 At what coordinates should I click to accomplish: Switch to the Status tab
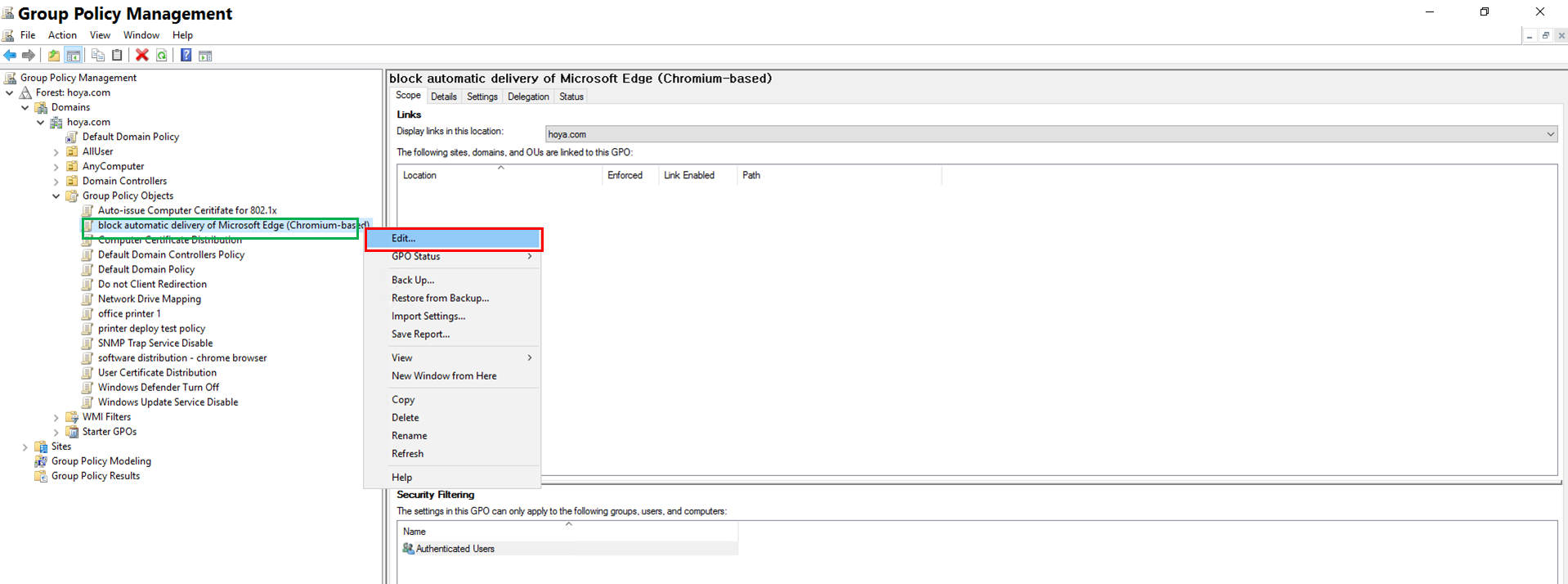(x=571, y=97)
